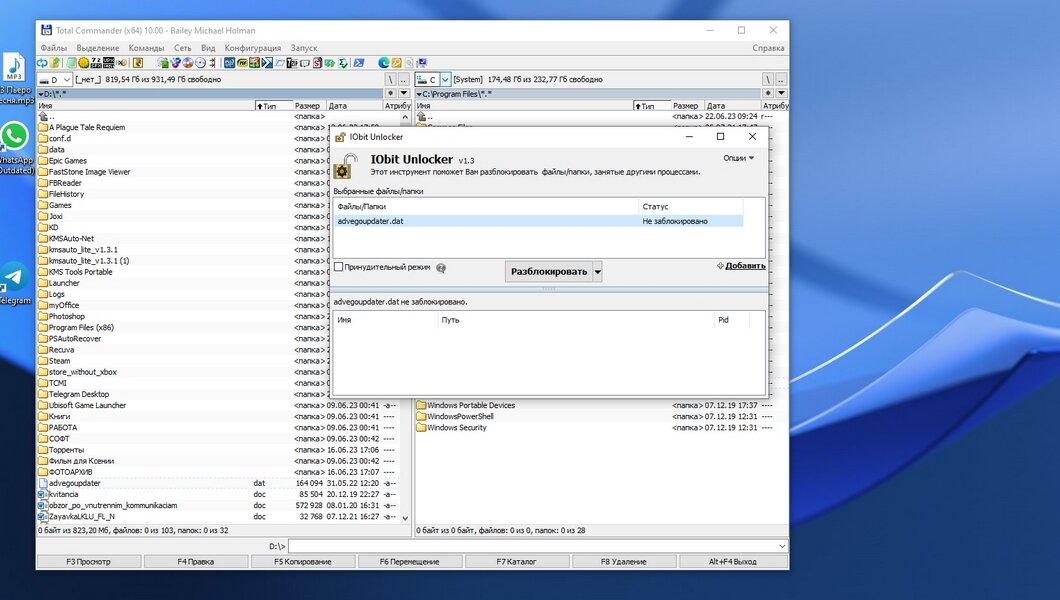The image size is (1060, 600).
Task: Open the Конфигурация menu
Action: click(253, 48)
